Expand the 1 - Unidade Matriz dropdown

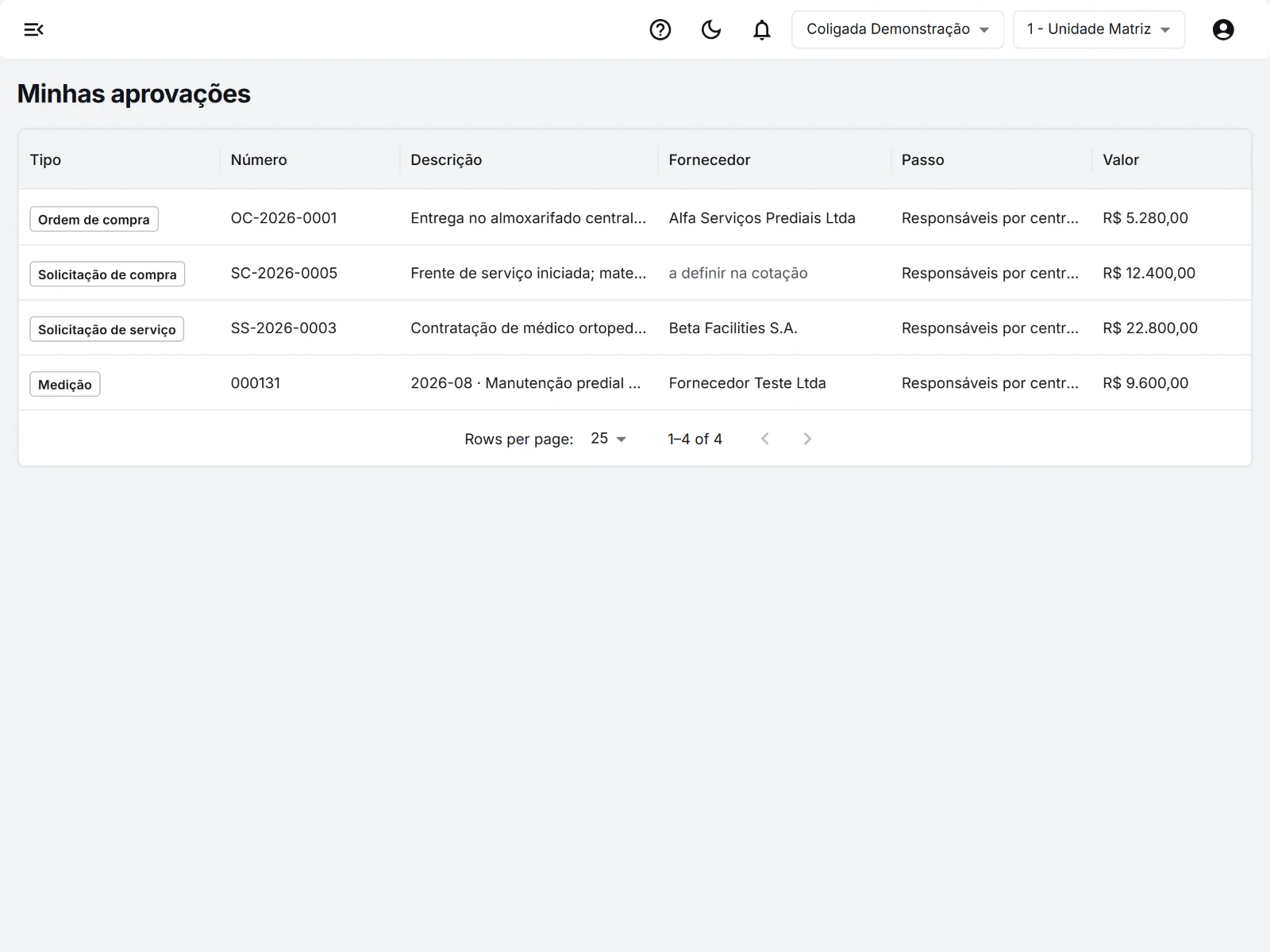tap(1099, 29)
